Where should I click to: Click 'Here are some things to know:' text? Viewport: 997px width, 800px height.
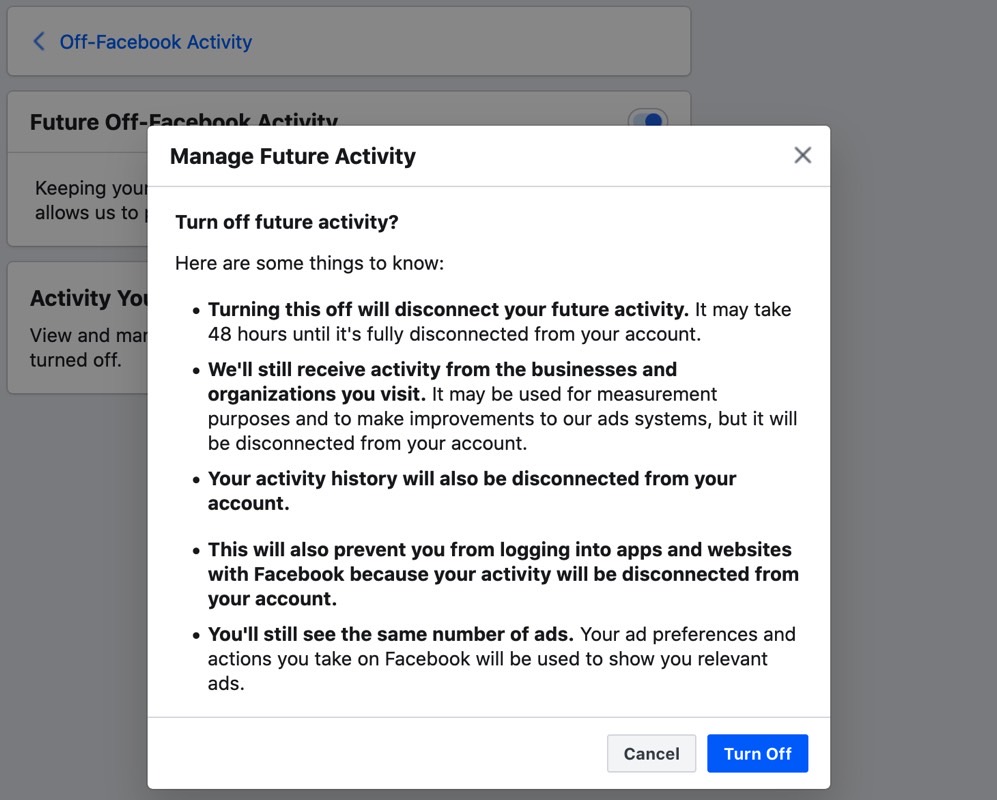(x=310, y=263)
